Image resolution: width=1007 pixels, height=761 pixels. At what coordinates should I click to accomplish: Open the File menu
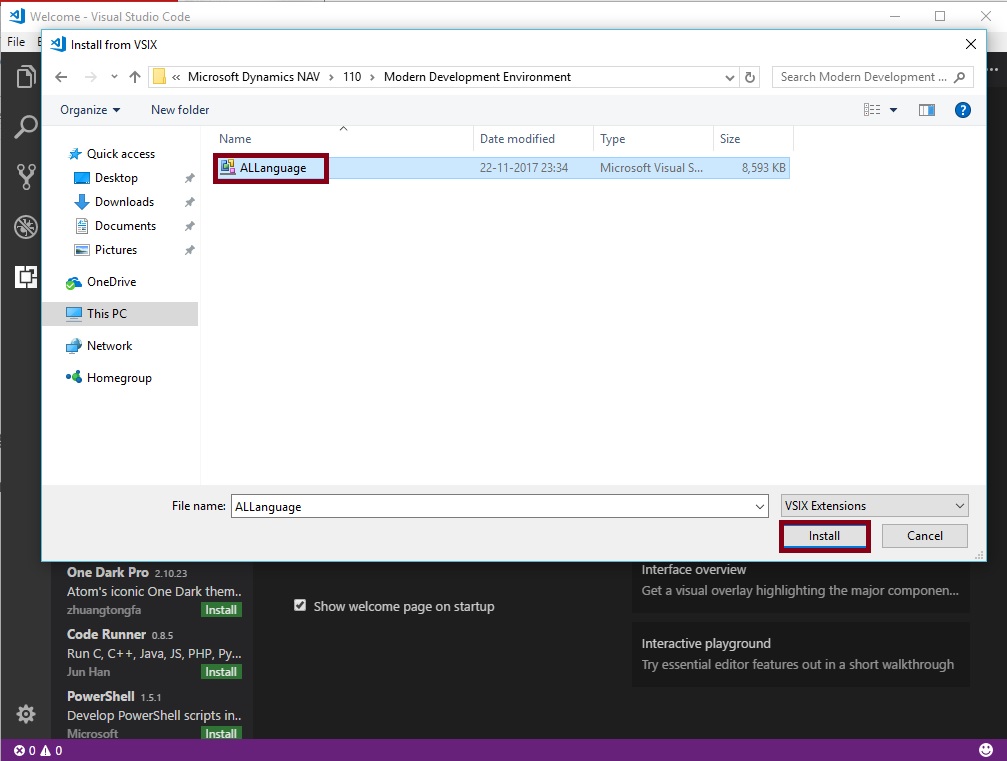[16, 42]
